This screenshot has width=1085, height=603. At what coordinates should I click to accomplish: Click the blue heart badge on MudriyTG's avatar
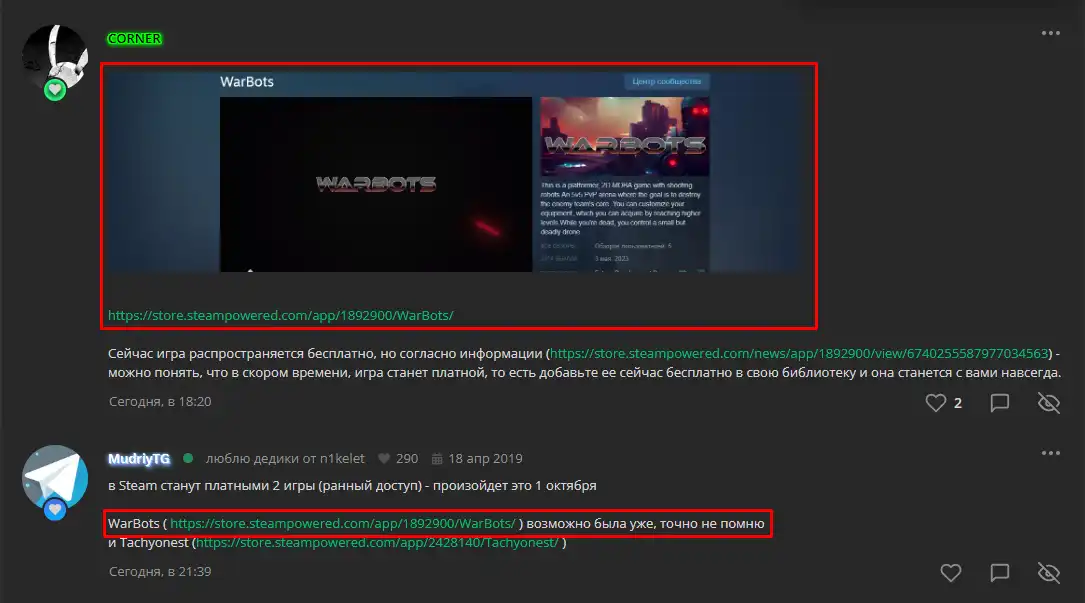55,510
